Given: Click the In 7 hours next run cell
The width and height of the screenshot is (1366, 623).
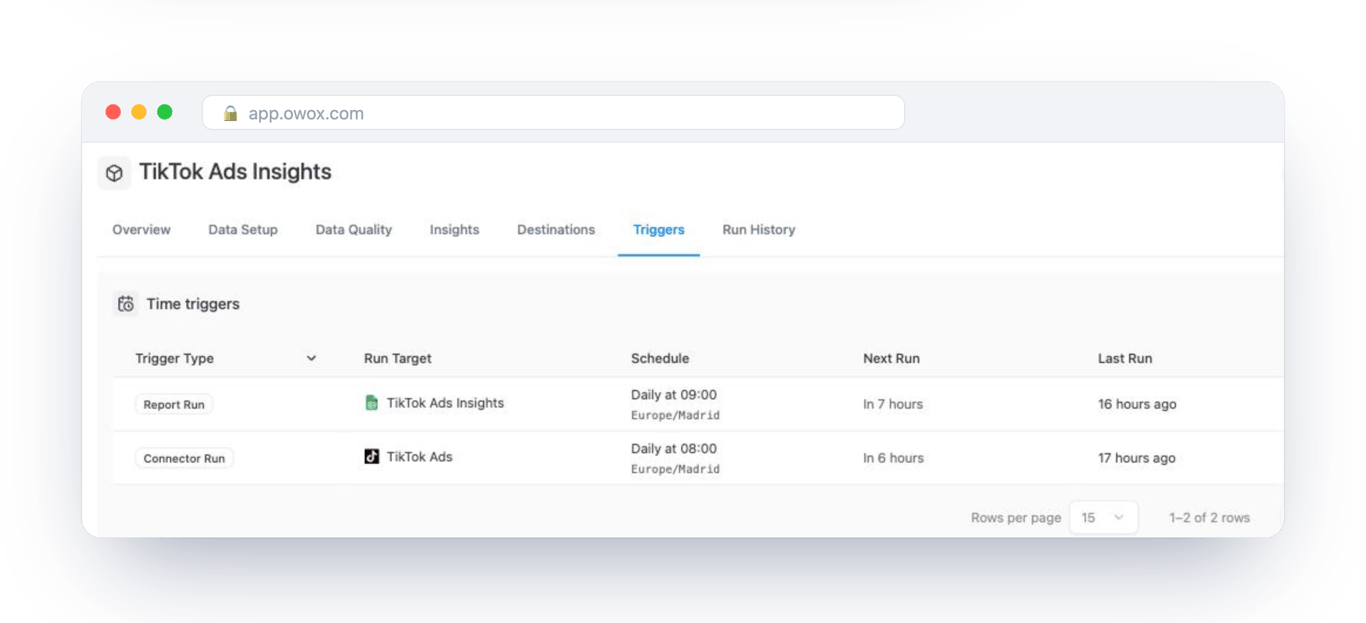Looking at the screenshot, I should (x=893, y=405).
